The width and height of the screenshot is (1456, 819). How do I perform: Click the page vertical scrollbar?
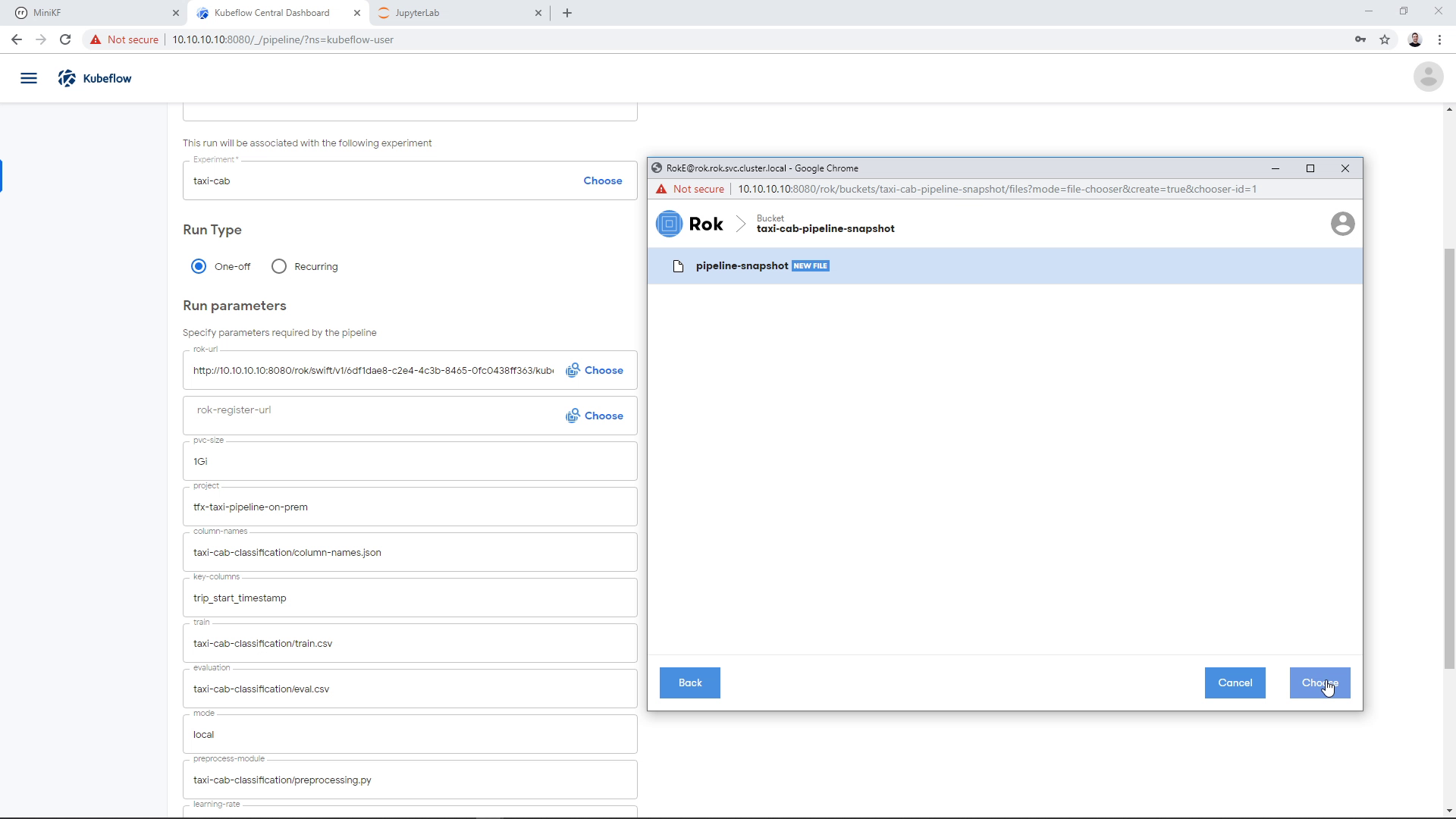[x=1449, y=459]
